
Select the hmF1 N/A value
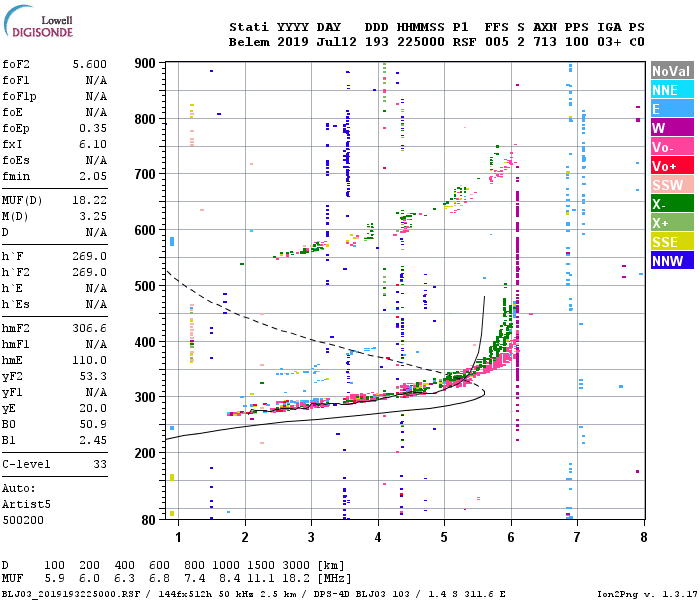[96, 345]
